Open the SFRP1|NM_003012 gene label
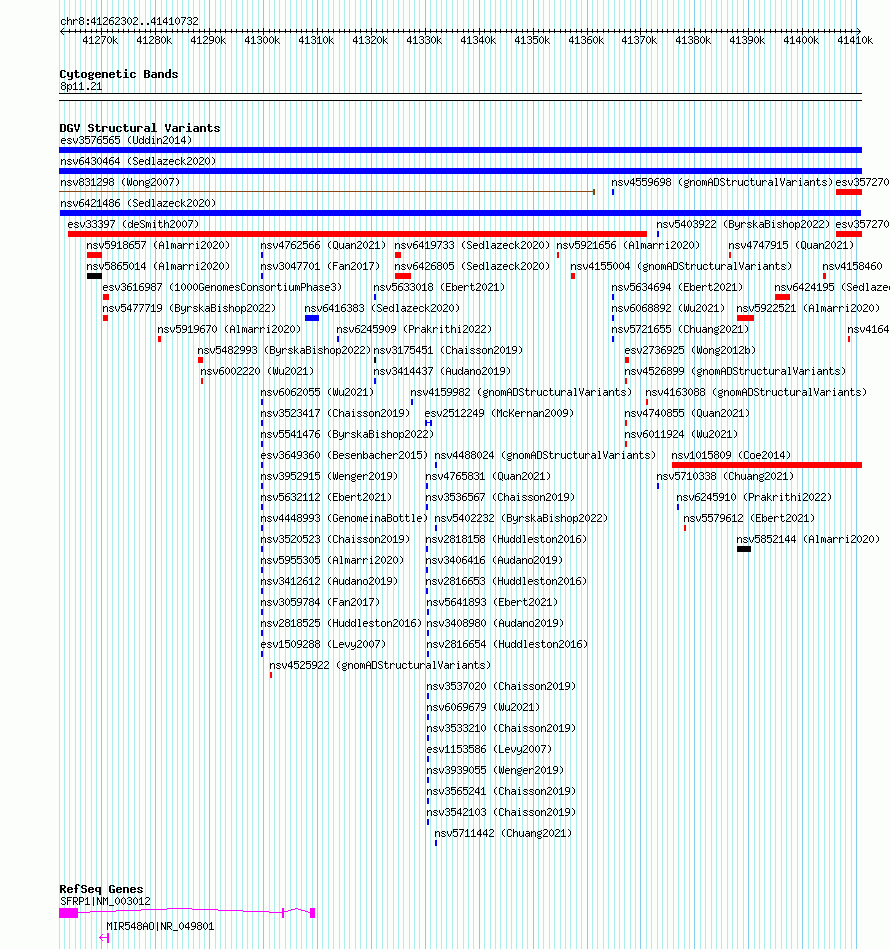This screenshot has height=949, width=890. [x=105, y=902]
